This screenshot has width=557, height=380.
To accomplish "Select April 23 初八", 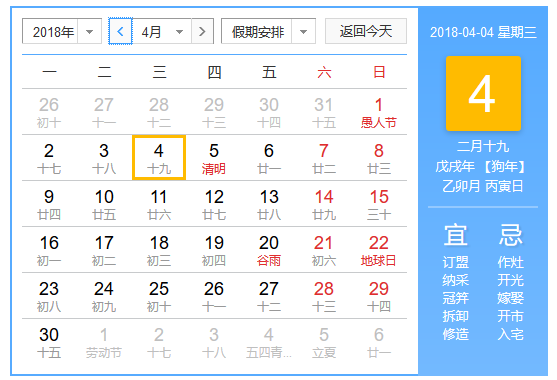I will click(x=49, y=296).
